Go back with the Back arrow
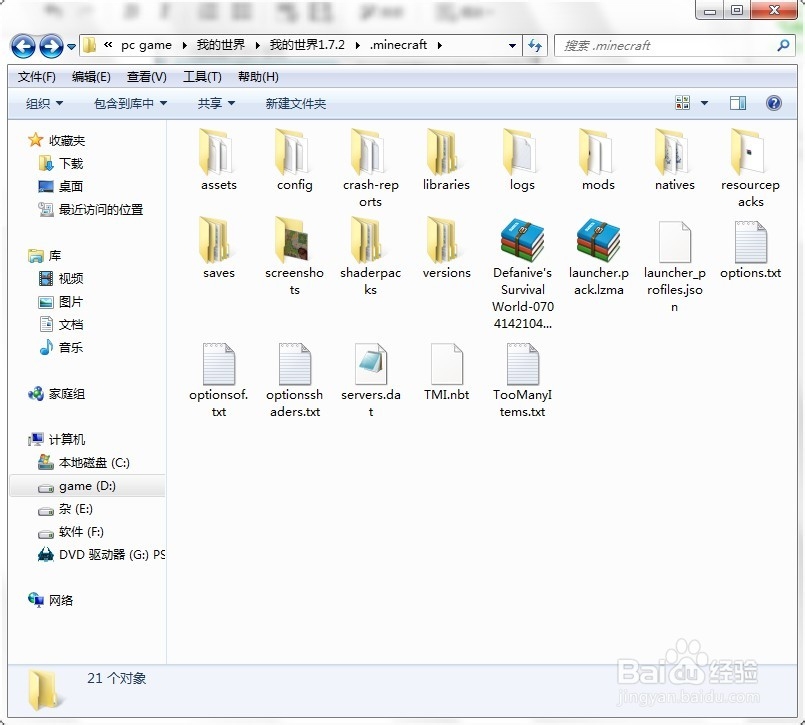The image size is (805, 725). coord(23,47)
